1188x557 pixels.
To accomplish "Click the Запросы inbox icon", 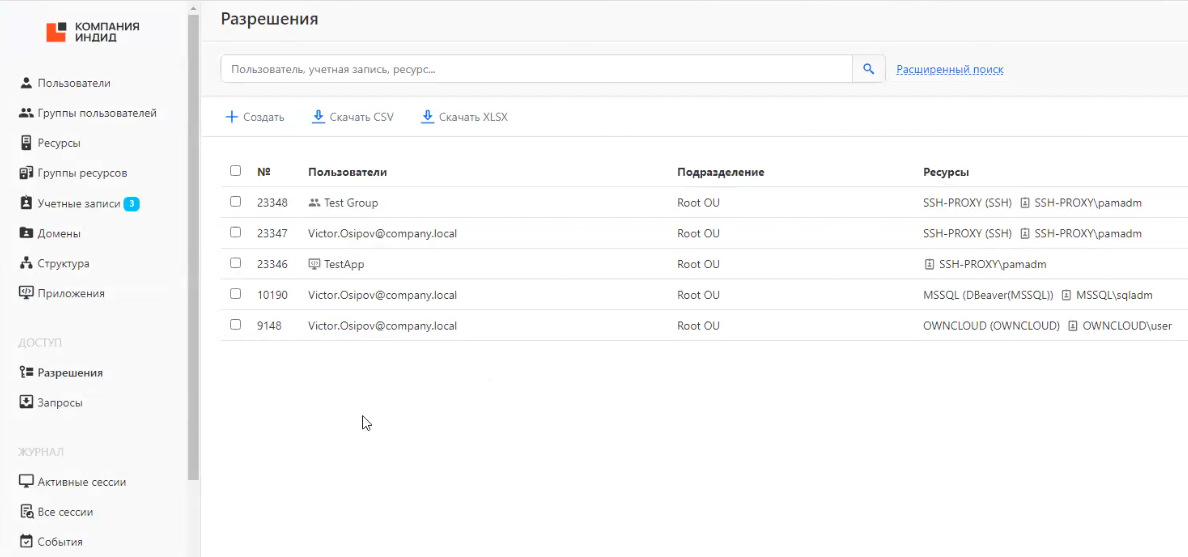I will click(x=27, y=402).
